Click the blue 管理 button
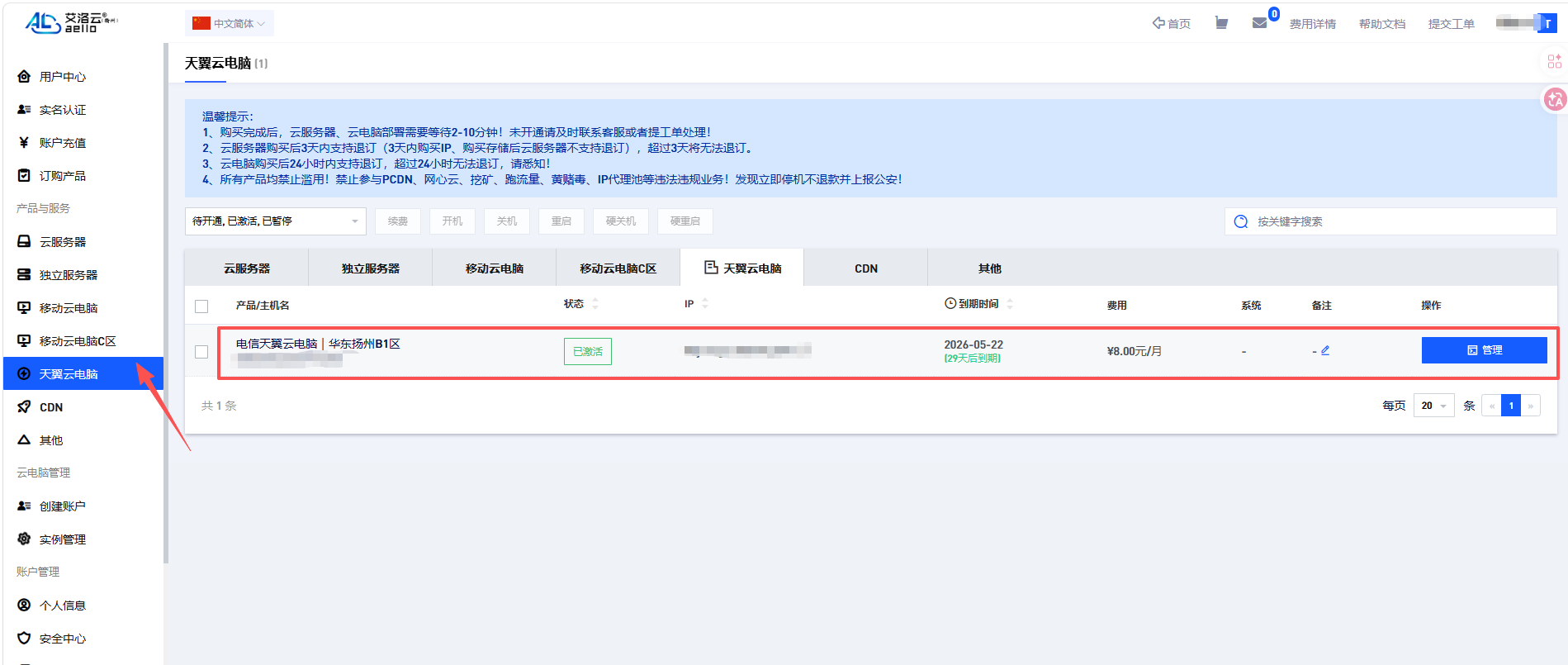The image size is (1568, 665). tap(1484, 350)
